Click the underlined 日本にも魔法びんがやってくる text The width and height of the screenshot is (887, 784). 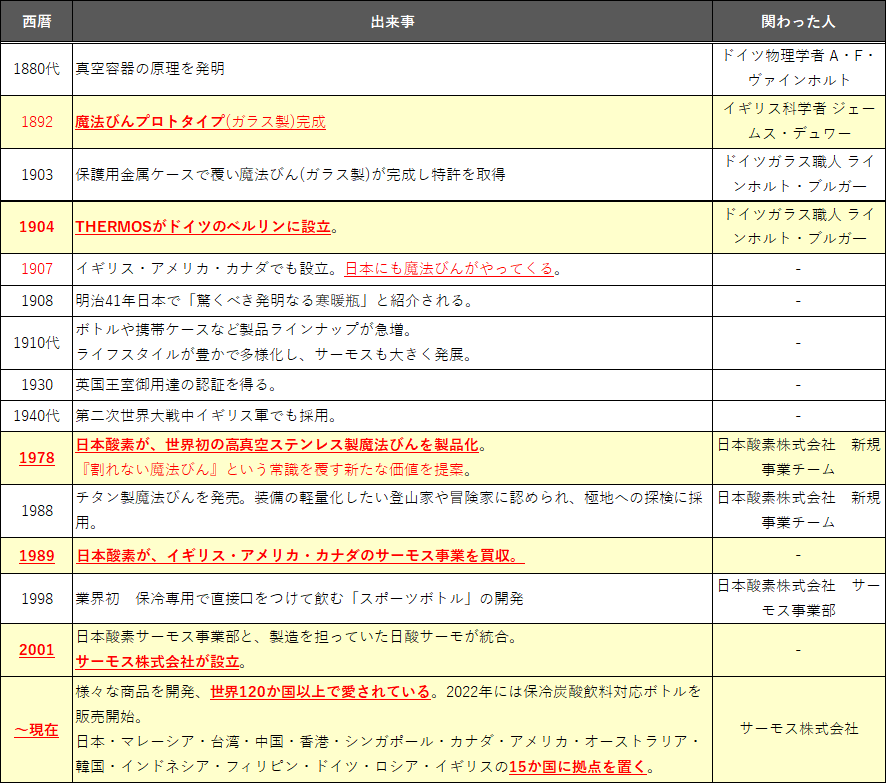point(449,269)
